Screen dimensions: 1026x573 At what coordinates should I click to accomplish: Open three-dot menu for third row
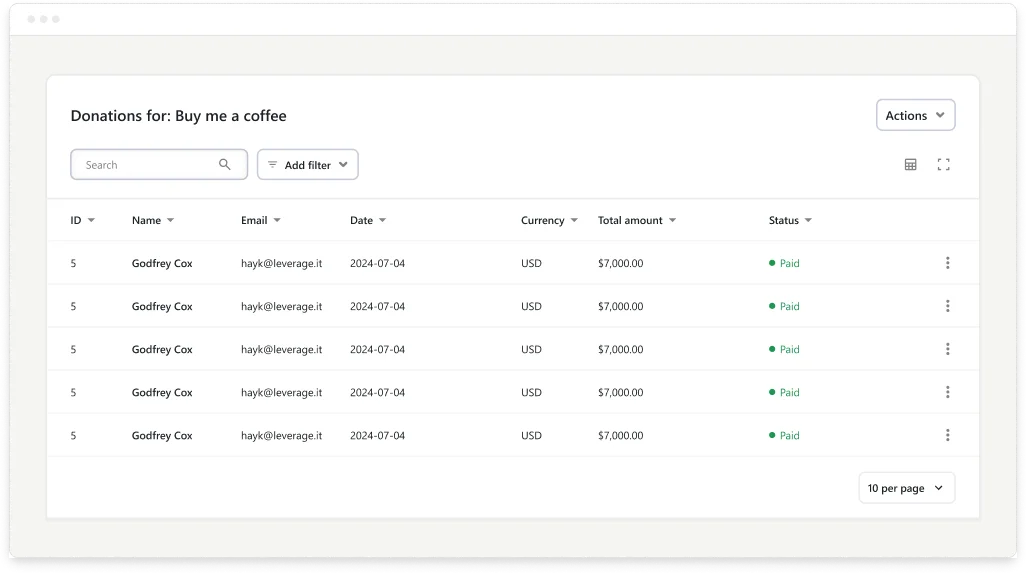[947, 349]
